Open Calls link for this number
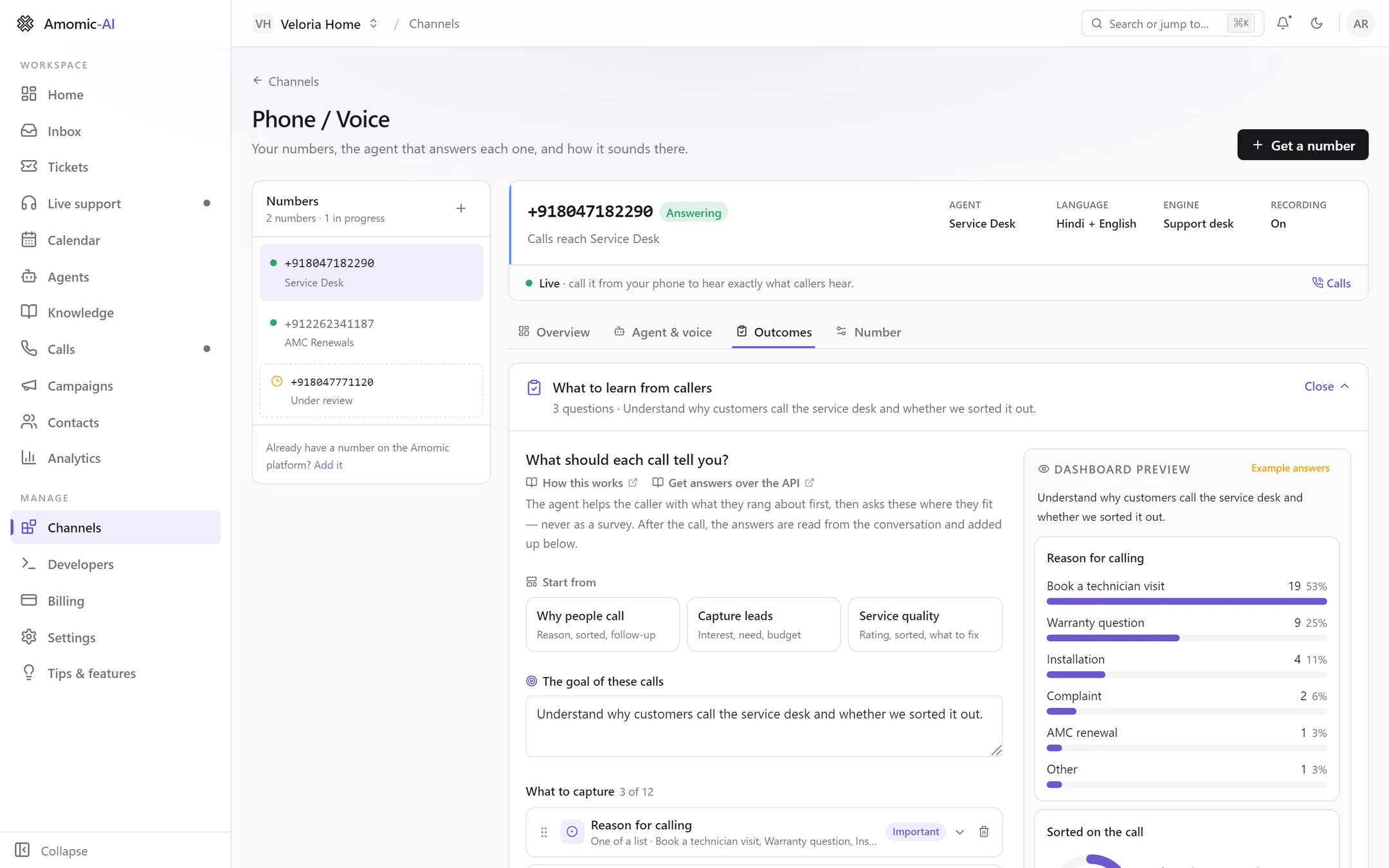This screenshot has height=868, width=1389. pyautogui.click(x=1331, y=283)
